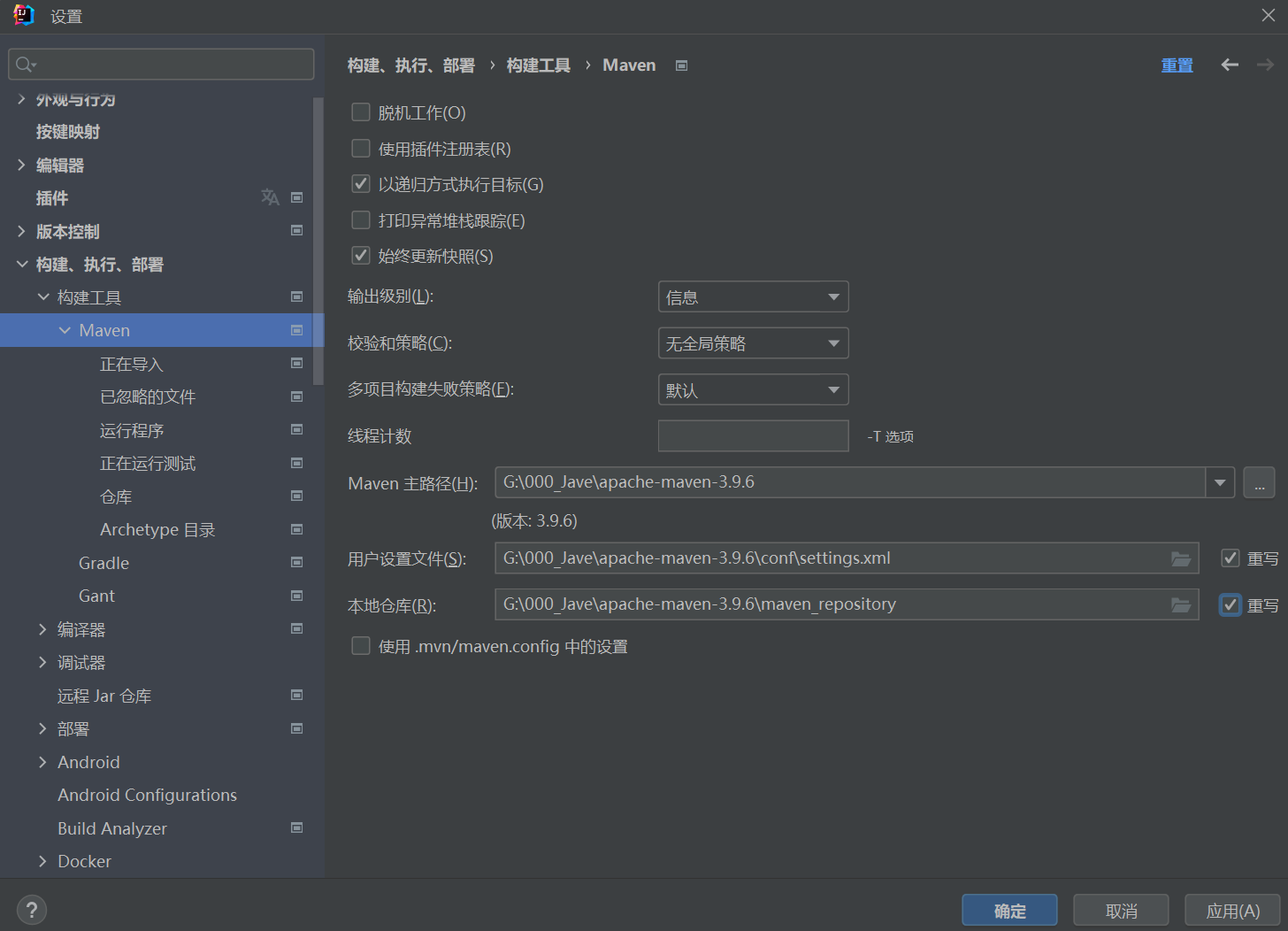Screen dimensions: 1288x931
Task: Browse folder for 用户设置文件 path
Action: point(1181,558)
